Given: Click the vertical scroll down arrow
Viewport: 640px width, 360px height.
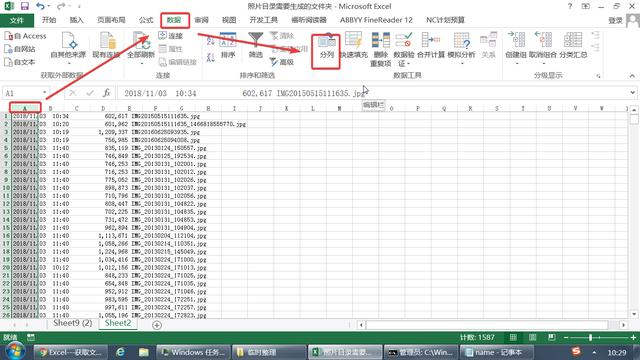Looking at the screenshot, I should (634, 314).
